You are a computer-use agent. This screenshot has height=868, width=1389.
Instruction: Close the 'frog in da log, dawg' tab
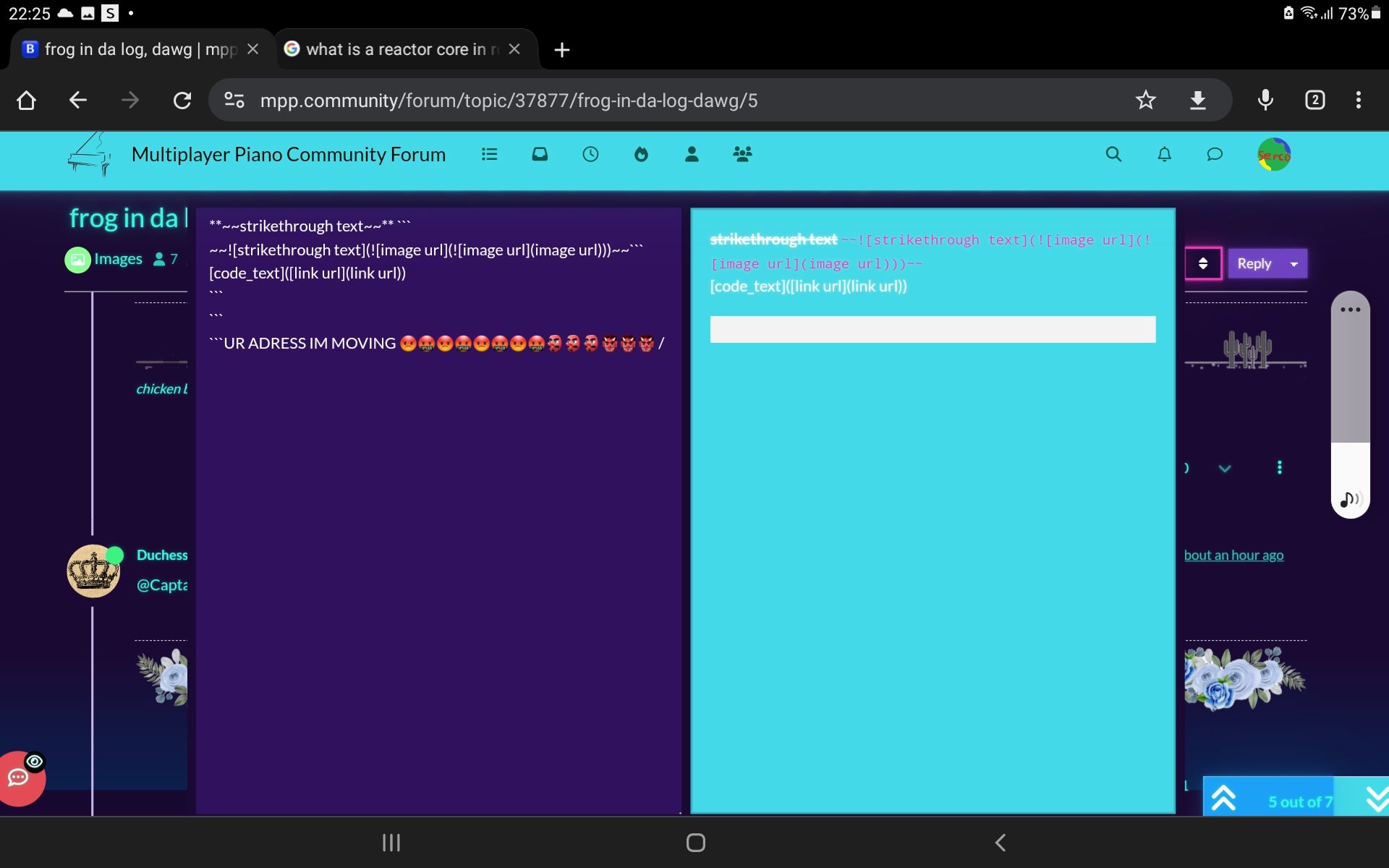tap(252, 49)
